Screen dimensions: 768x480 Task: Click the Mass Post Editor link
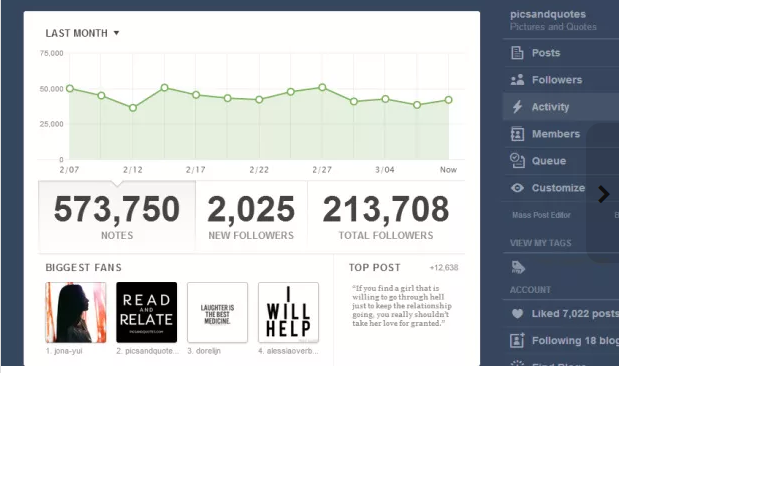[x=541, y=215]
